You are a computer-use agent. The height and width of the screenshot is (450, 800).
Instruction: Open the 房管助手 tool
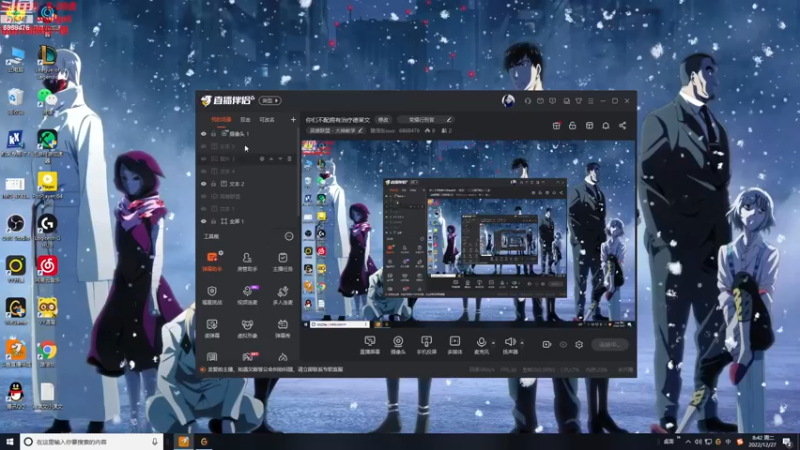pos(247,261)
